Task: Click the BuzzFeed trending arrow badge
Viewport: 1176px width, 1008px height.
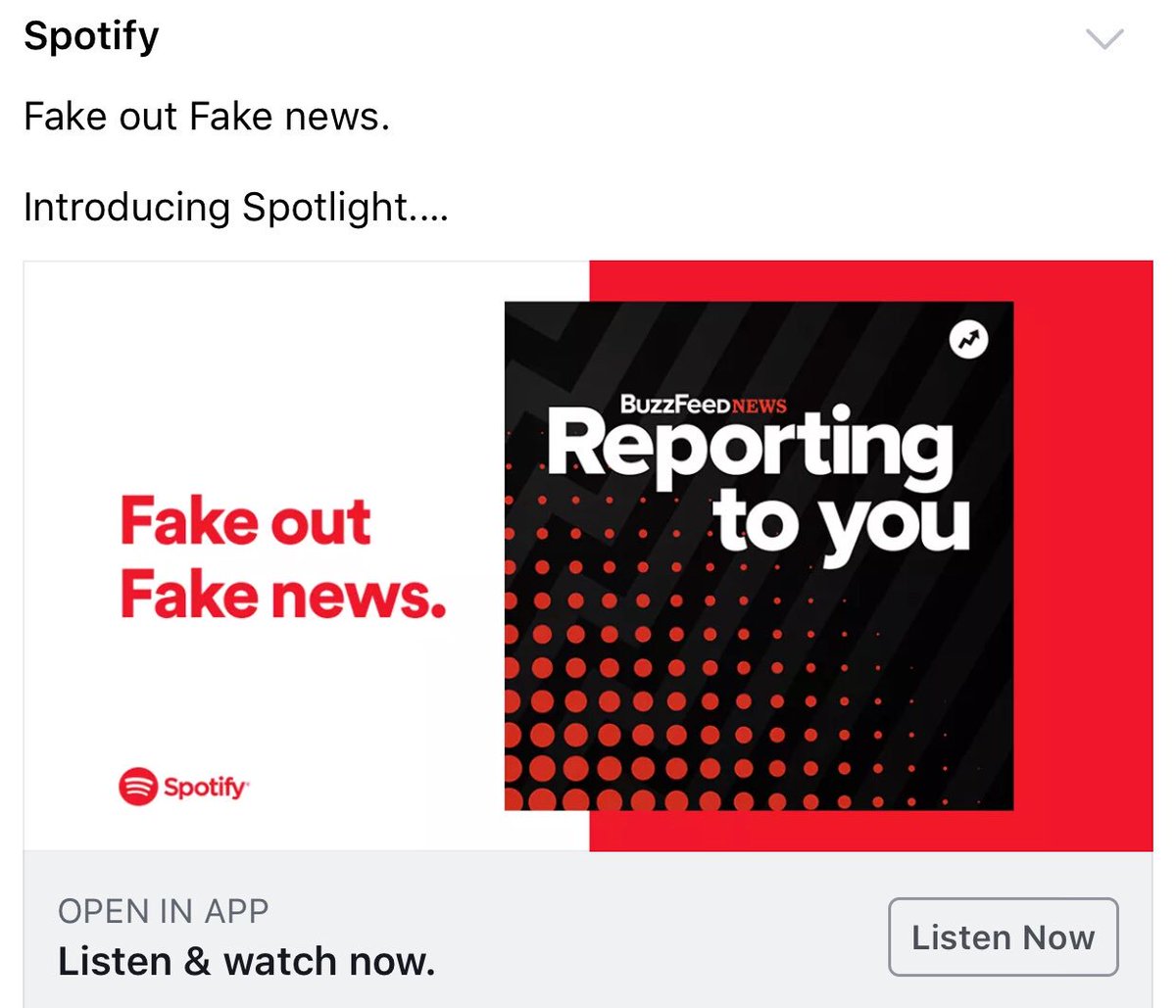Action: [969, 339]
